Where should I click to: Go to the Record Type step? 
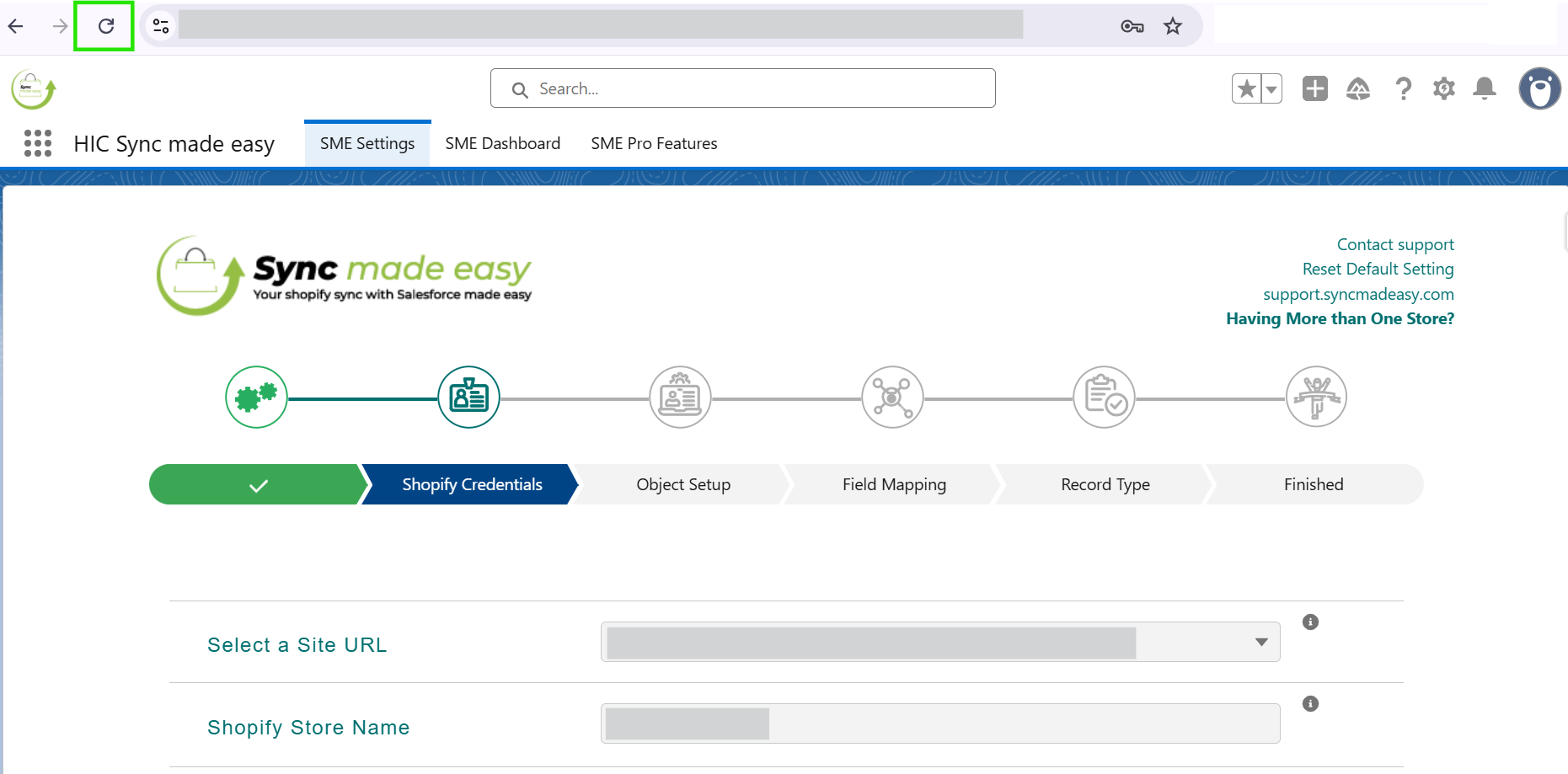click(1105, 484)
